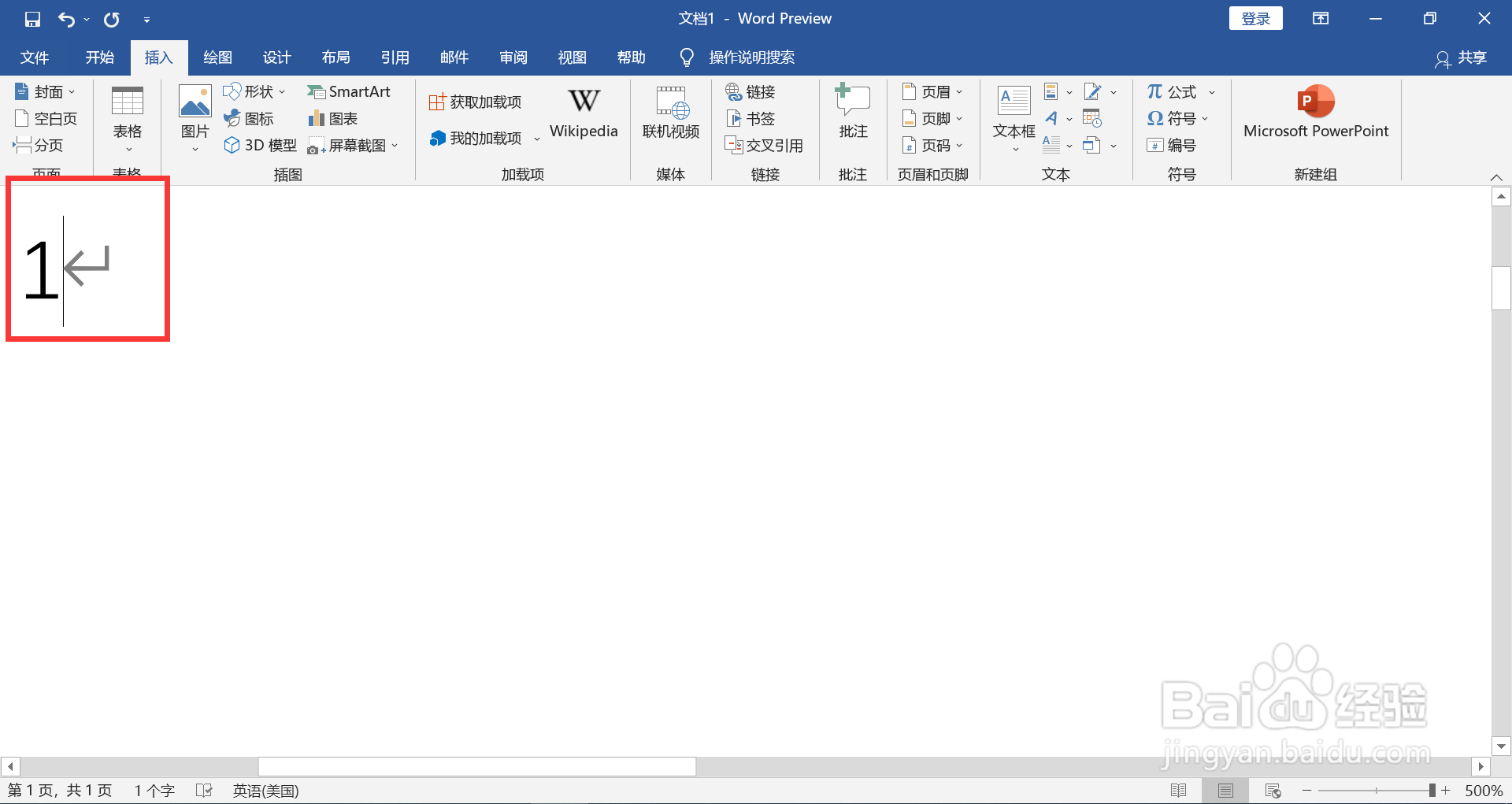Open the SmartArt gallery
Image resolution: width=1512 pixels, height=804 pixels.
[350, 91]
